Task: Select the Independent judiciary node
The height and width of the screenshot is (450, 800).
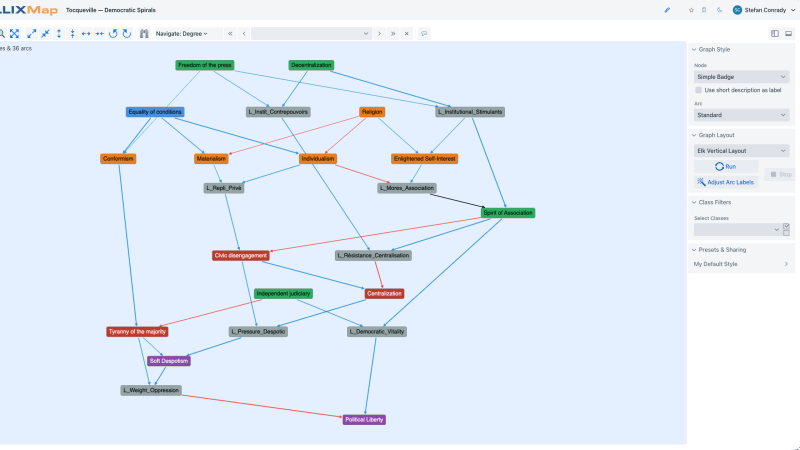Action: point(283,294)
